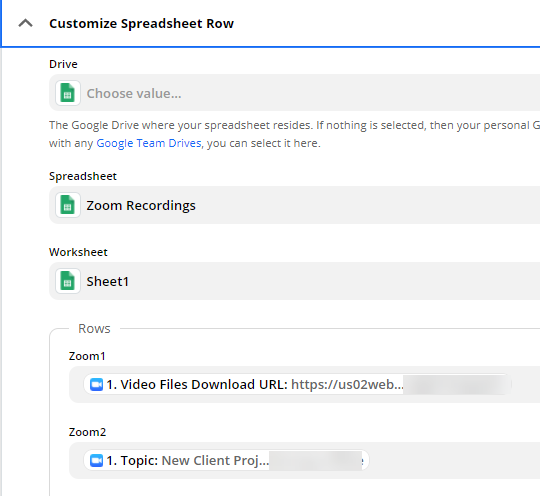Open the Google Team Drives link

pos(149,143)
